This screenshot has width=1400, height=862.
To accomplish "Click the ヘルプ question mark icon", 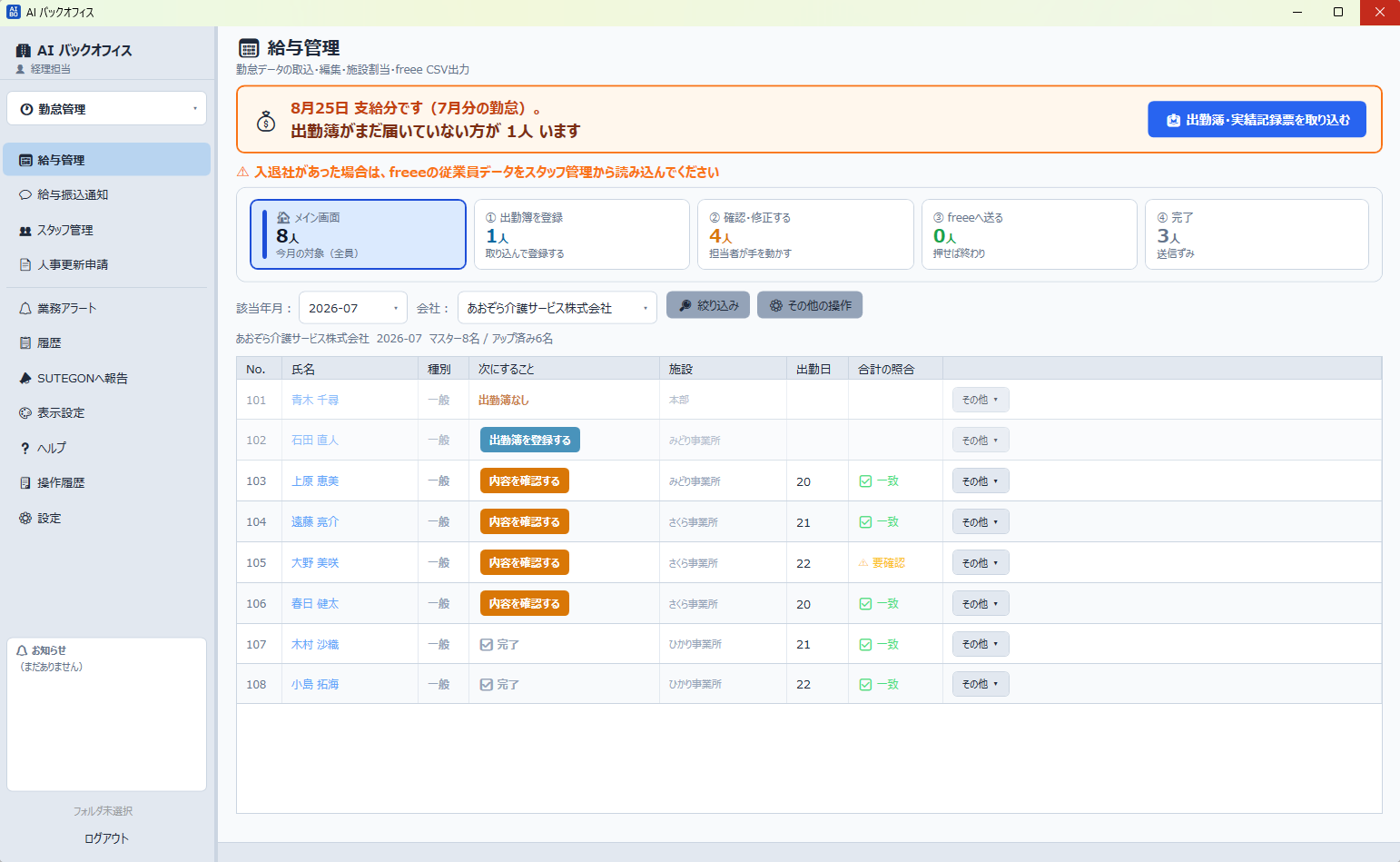I will [x=25, y=448].
